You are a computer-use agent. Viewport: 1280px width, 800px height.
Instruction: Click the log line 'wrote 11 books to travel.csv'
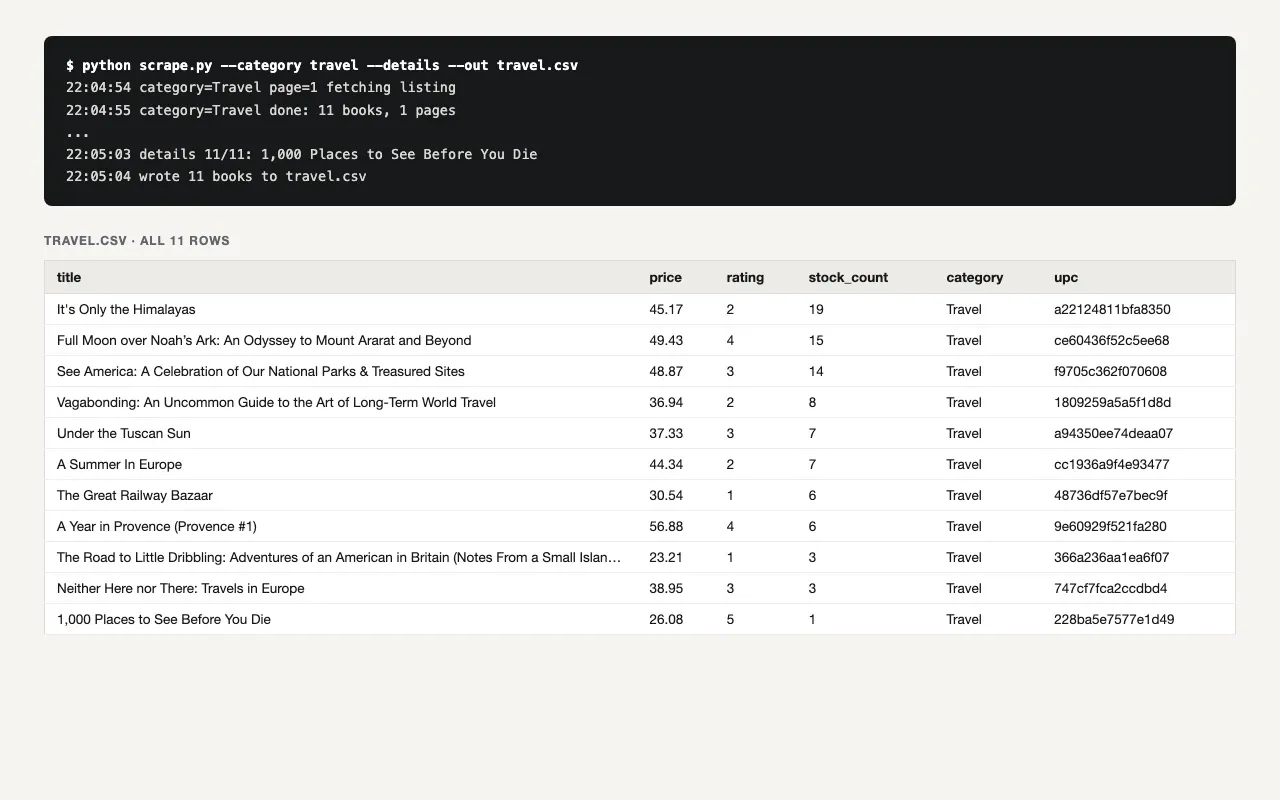coord(216,176)
